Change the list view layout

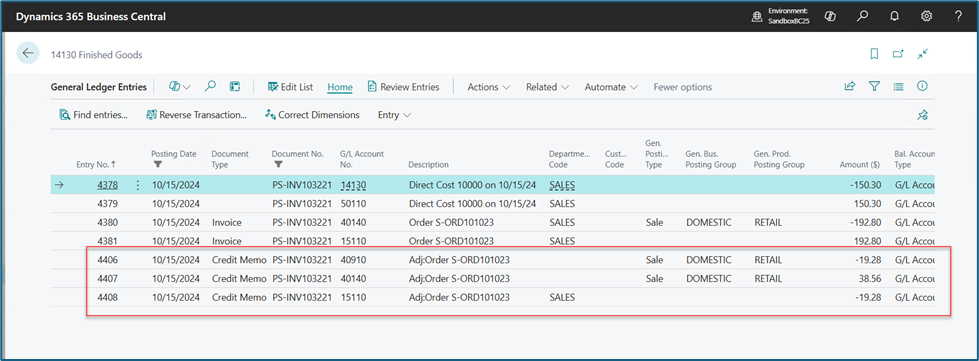(x=898, y=87)
